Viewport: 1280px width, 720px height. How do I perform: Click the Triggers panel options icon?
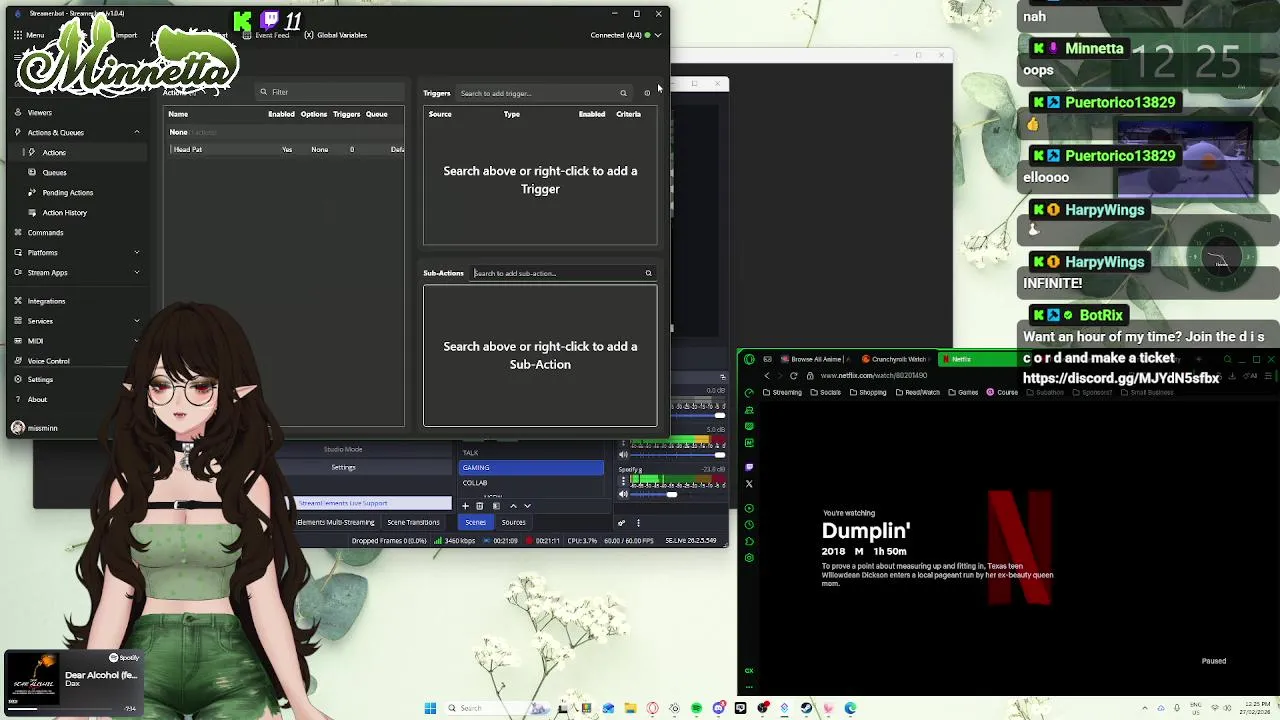click(647, 93)
